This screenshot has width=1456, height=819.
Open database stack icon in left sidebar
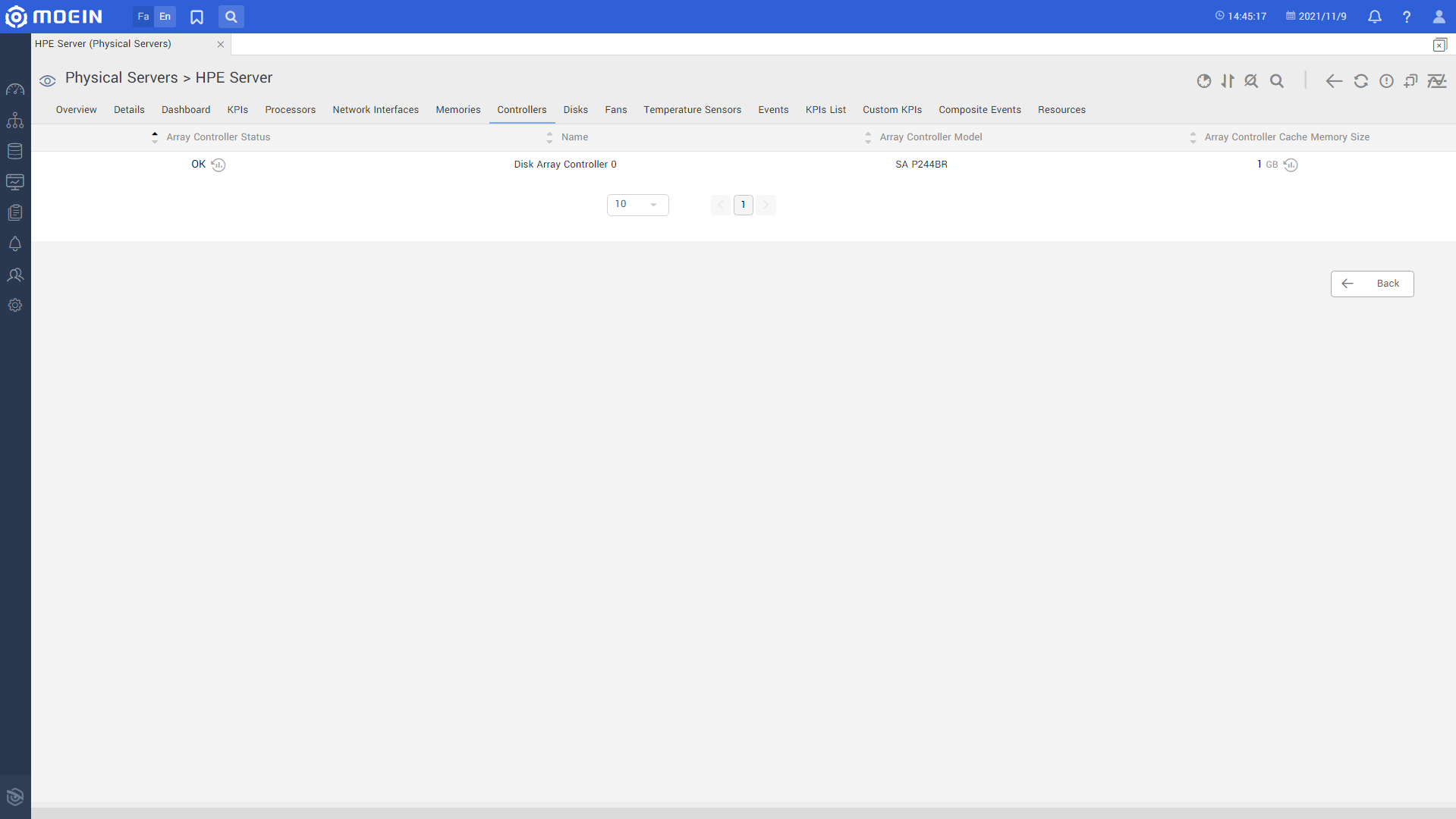coord(15,151)
